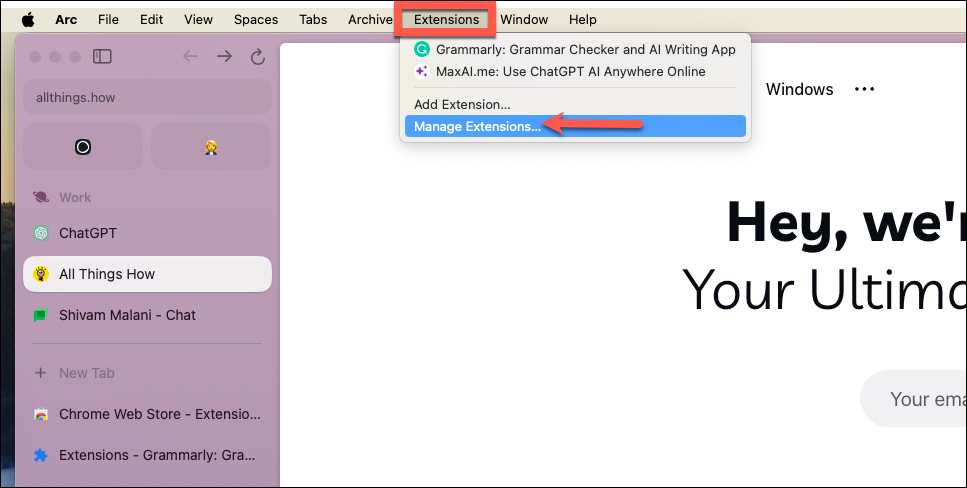The height and width of the screenshot is (488, 967).
Task: Click the New Tab button
Action: tap(147, 373)
